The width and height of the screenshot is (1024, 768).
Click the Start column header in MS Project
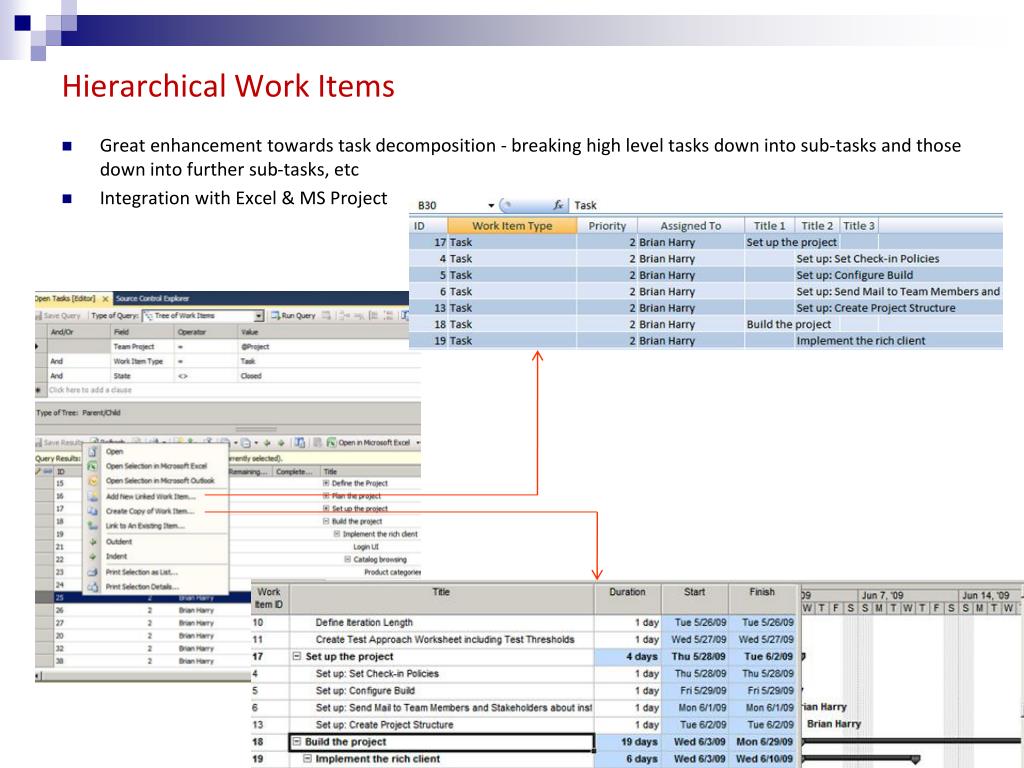click(x=694, y=598)
